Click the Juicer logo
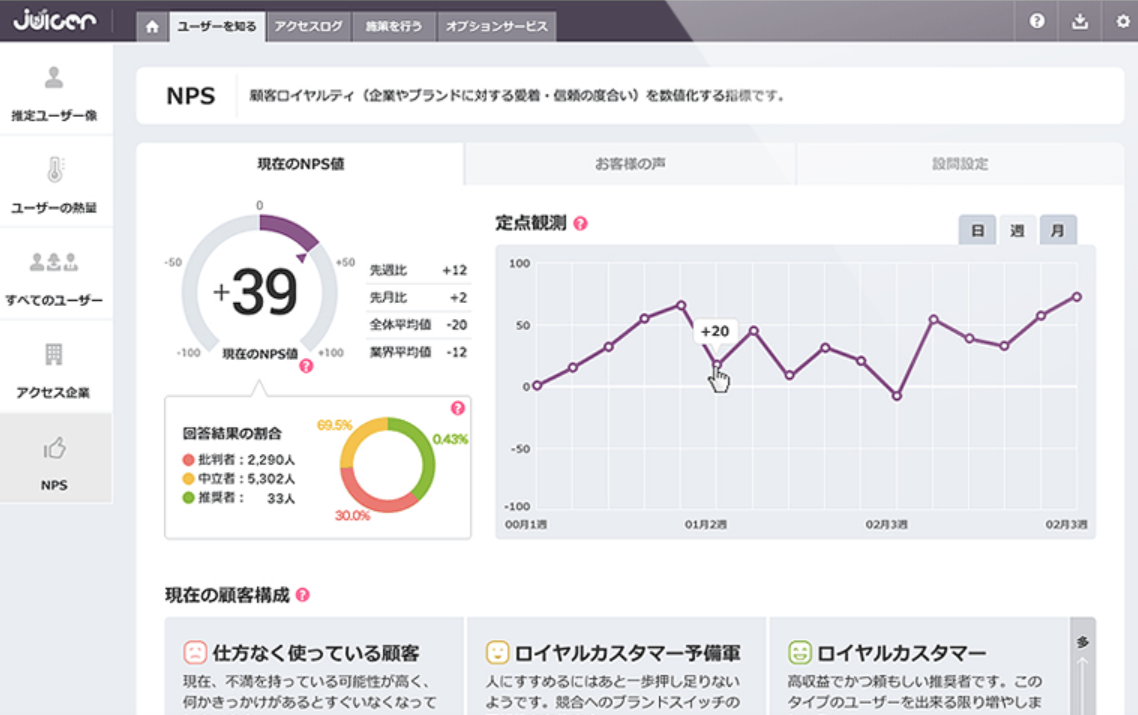The height and width of the screenshot is (715, 1138). click(55, 20)
